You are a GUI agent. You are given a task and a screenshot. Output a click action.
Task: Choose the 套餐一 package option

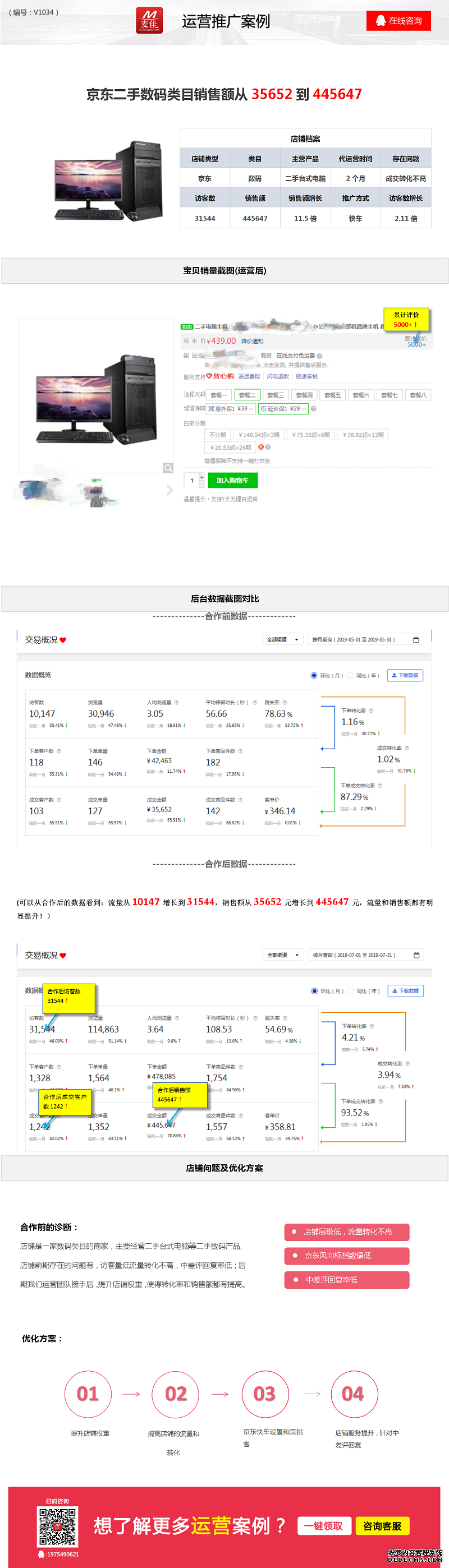[219, 395]
